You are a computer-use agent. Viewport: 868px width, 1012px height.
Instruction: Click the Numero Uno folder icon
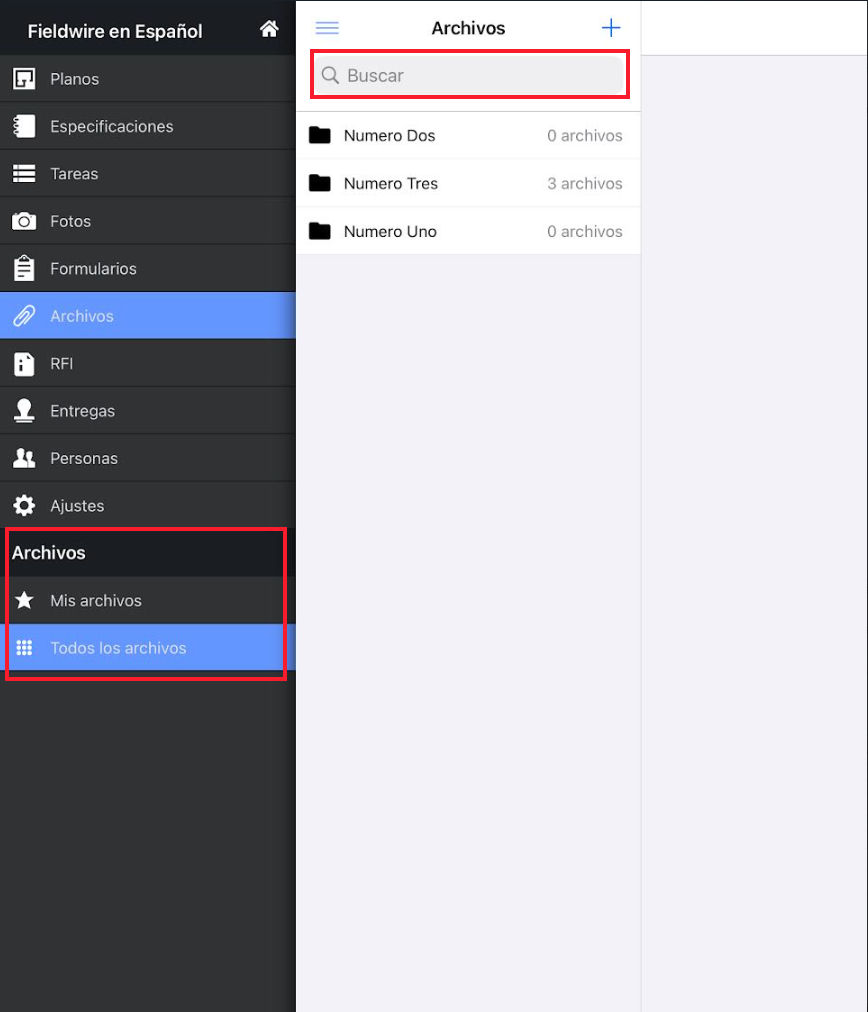pos(319,231)
